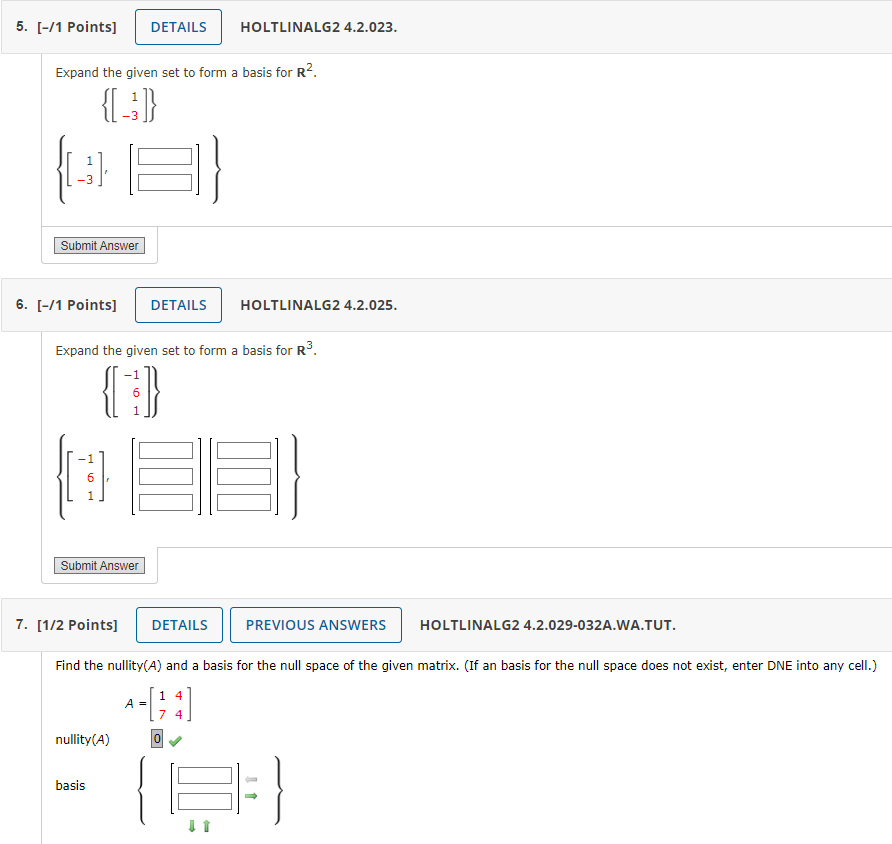Click the green checkmark beside nullity(A)
892x844 pixels.
point(174,738)
